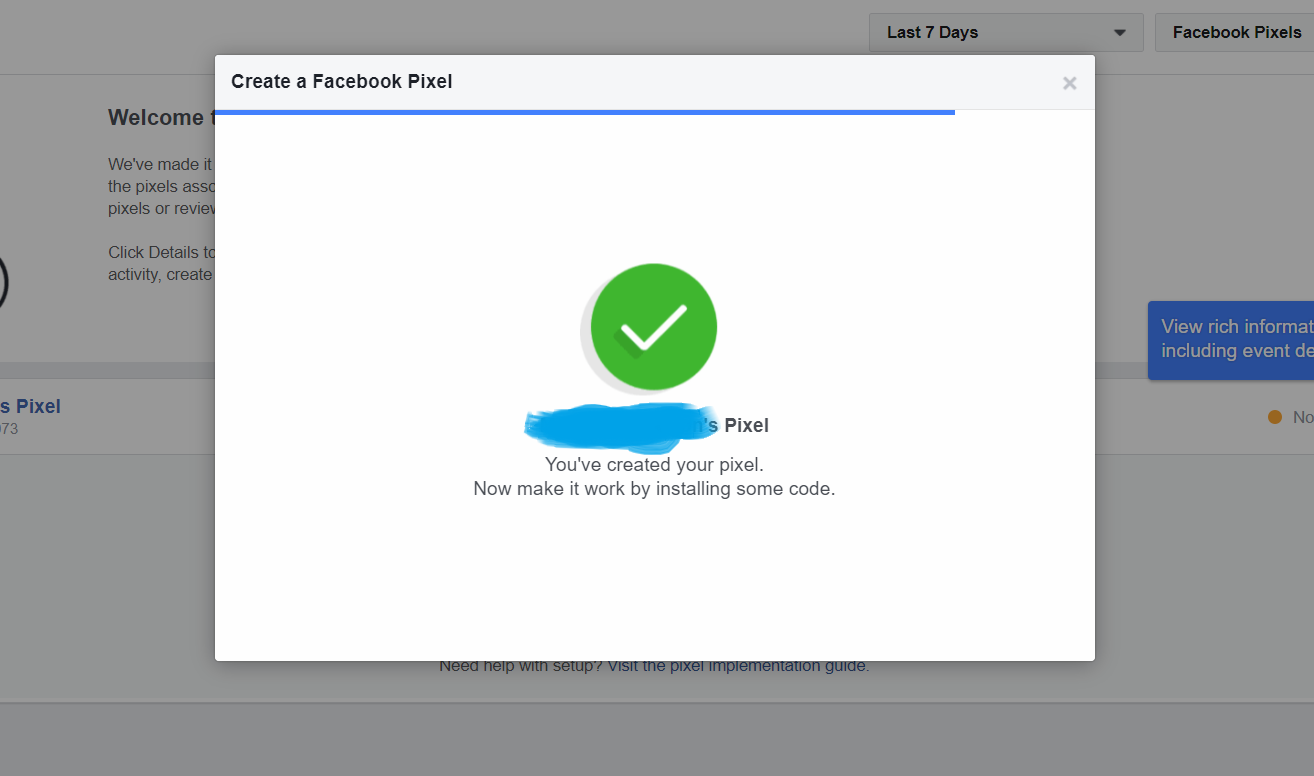
Task: Click the You've created your pixel message
Action: point(653,464)
